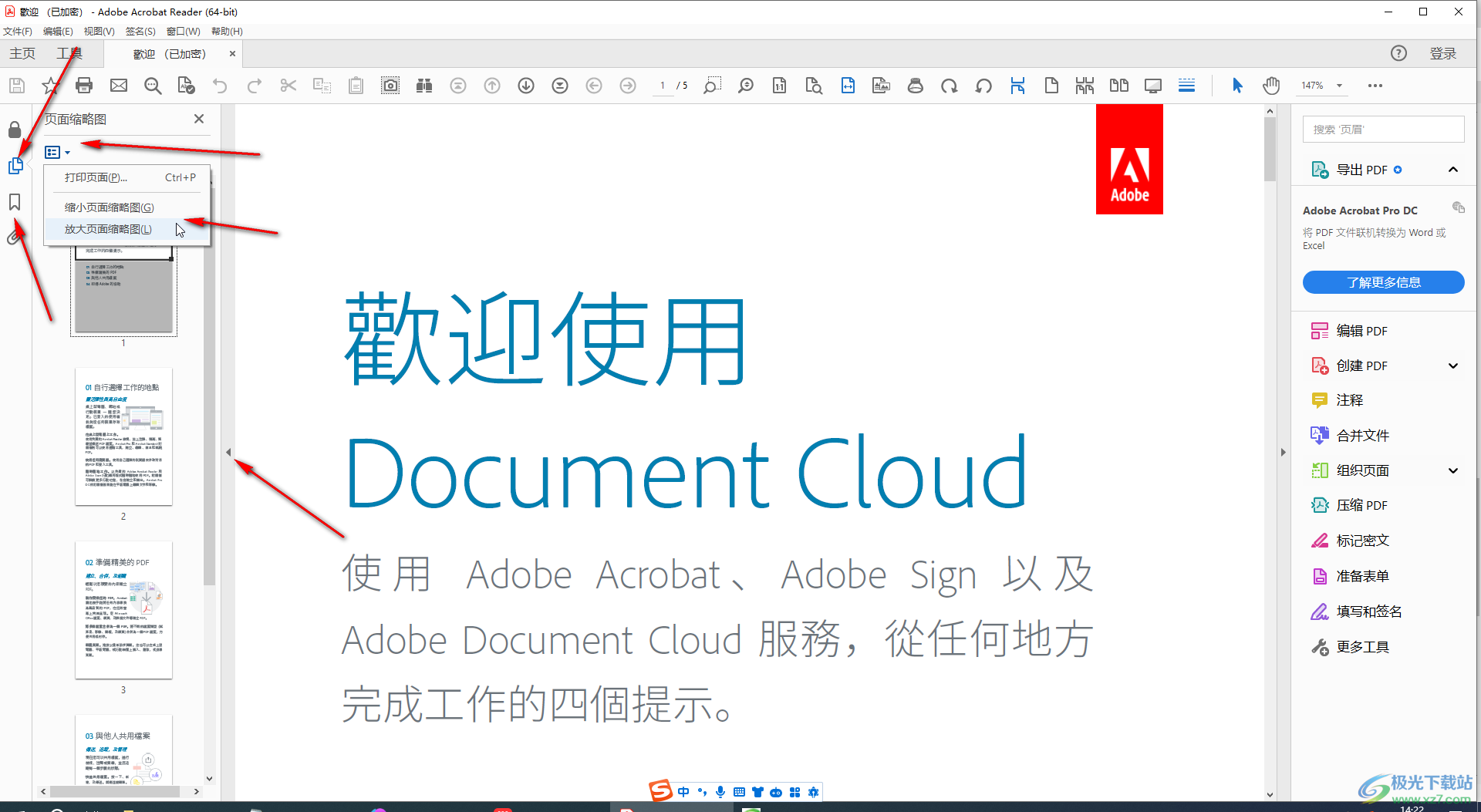This screenshot has width=1481, height=812.
Task: Enter full screen monitor icon
Action: (x=1153, y=86)
